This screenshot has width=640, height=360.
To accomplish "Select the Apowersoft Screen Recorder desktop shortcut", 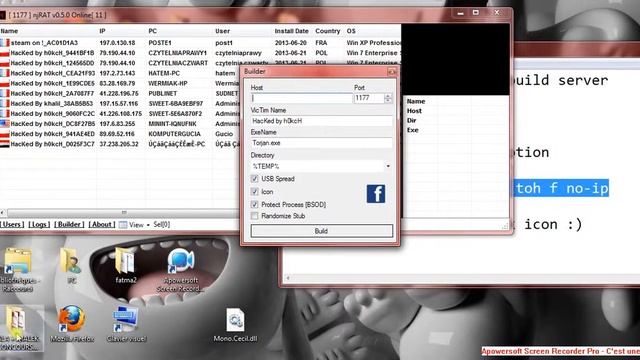I will 181,269.
